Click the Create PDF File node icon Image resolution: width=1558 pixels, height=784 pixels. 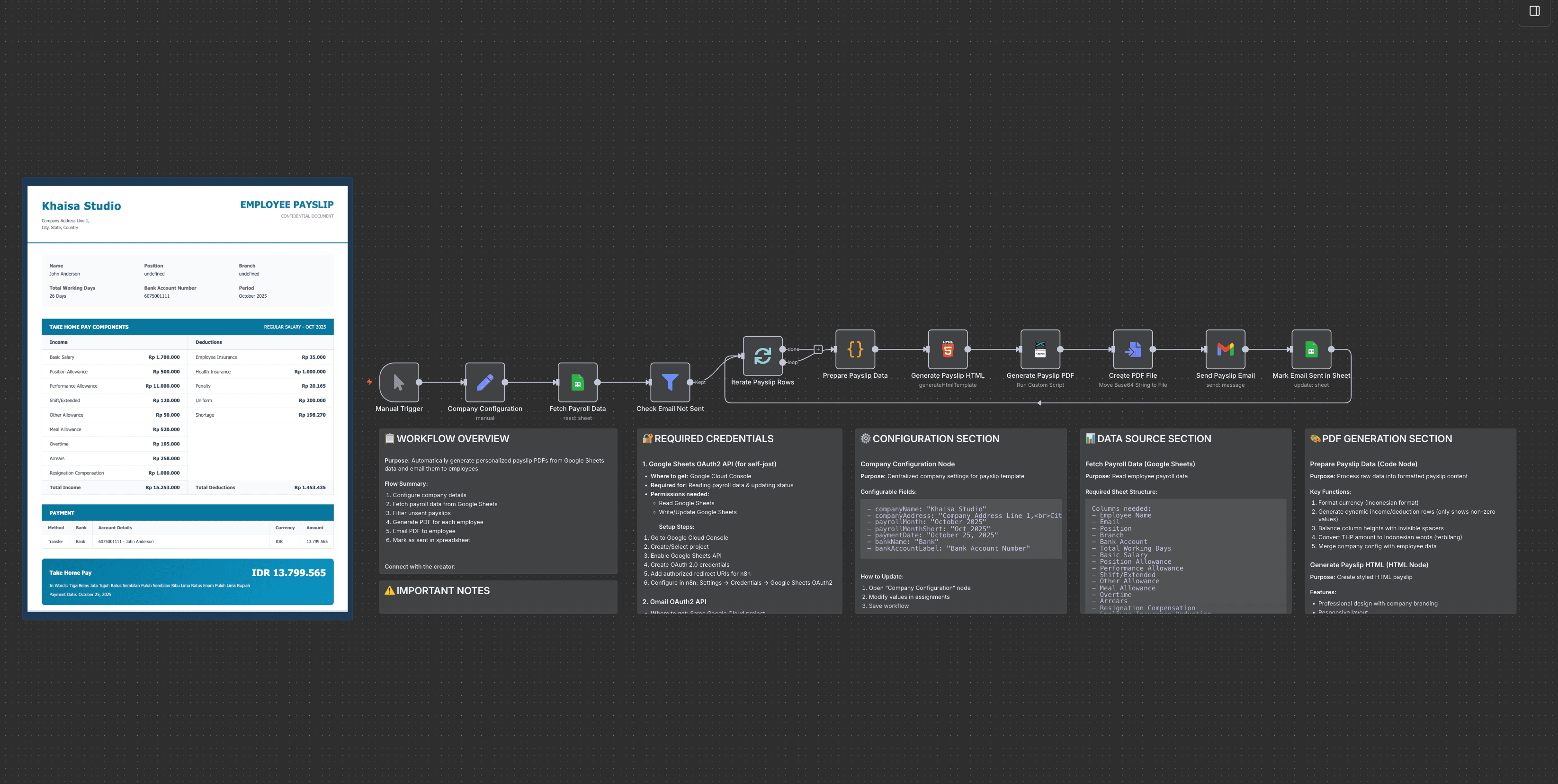pyautogui.click(x=1132, y=349)
